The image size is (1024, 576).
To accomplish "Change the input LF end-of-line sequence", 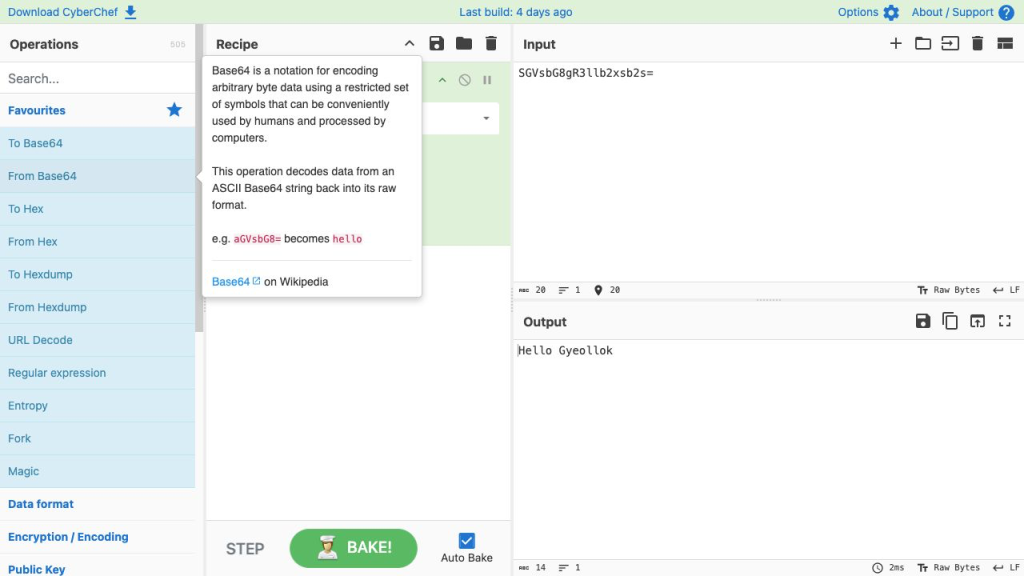I will coord(1006,290).
